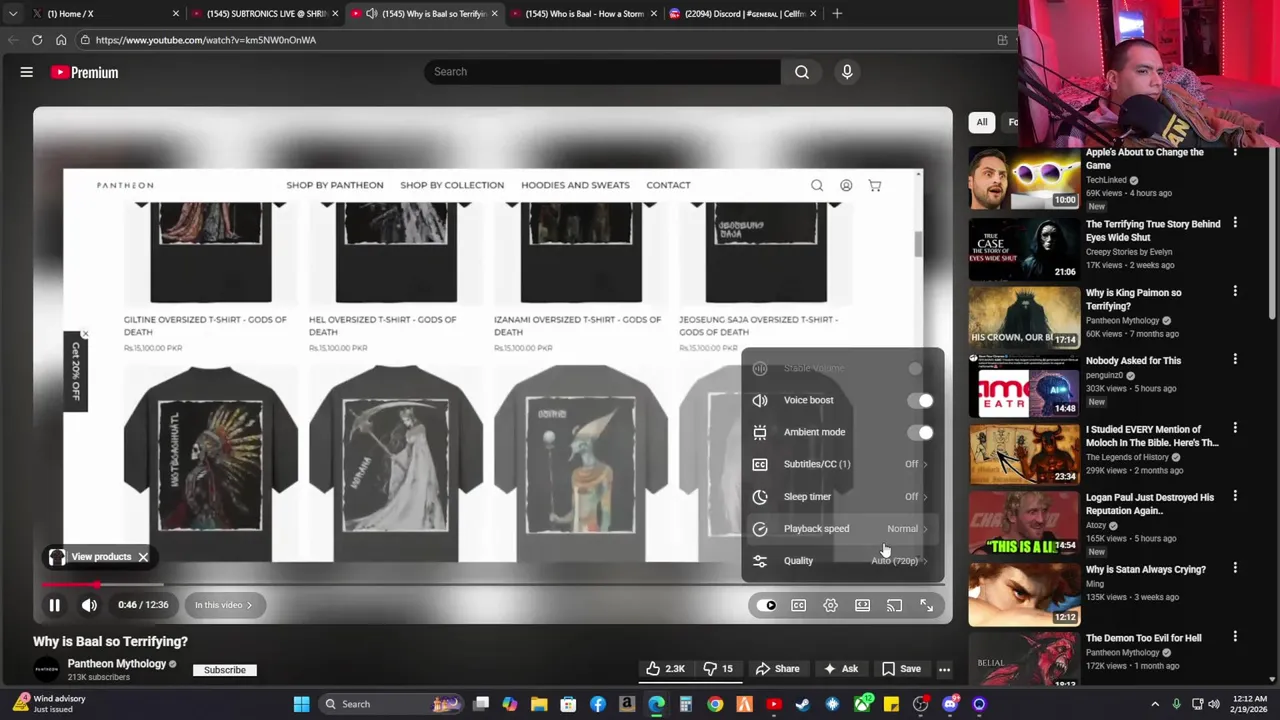This screenshot has height=720, width=1280.
Task: Open the YouTube hamburger guide menu
Action: click(27, 72)
